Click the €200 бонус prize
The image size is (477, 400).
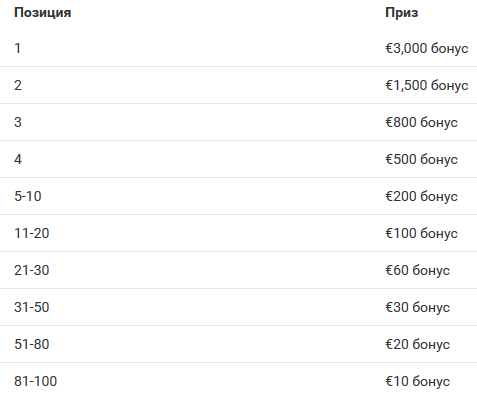click(421, 196)
